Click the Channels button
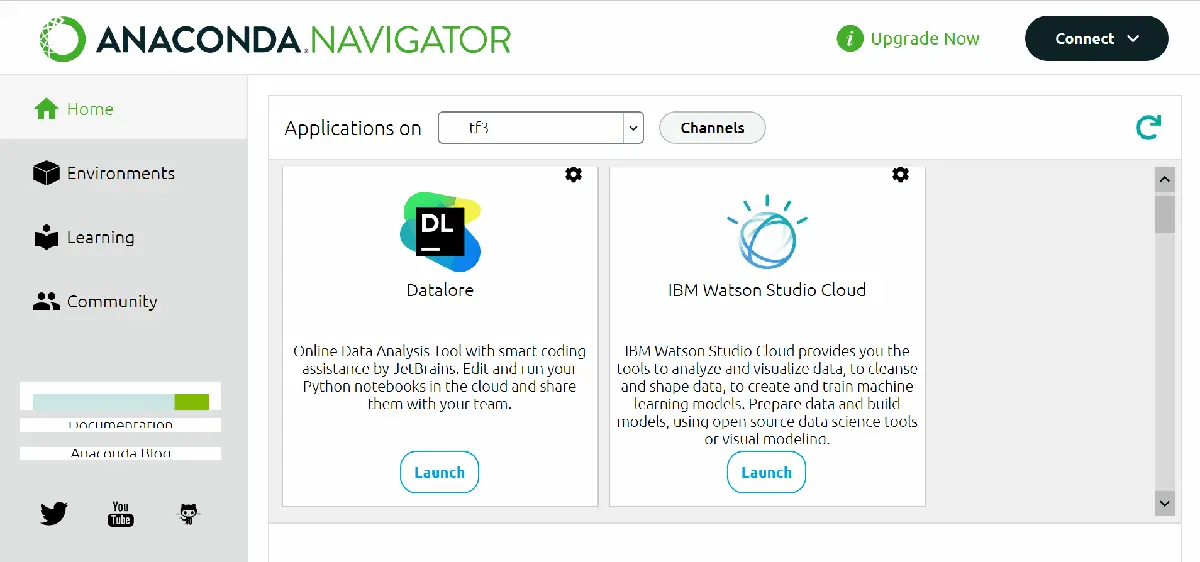The height and width of the screenshot is (562, 1200). coord(712,128)
